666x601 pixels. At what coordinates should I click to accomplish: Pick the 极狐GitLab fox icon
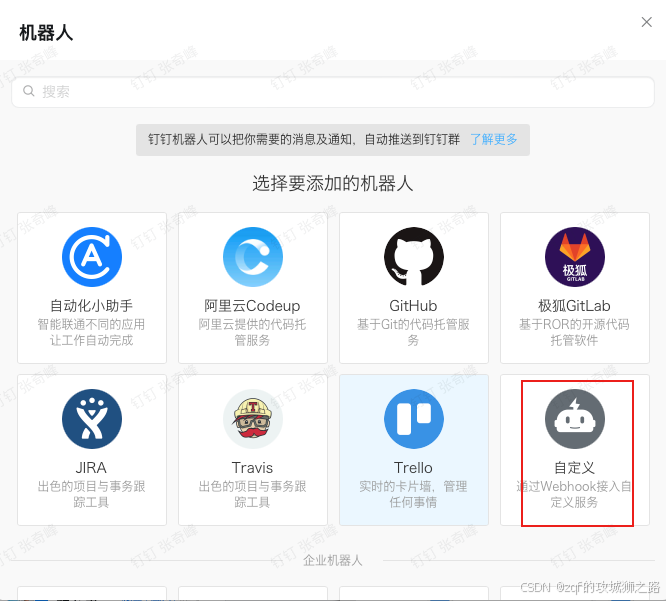(575, 257)
